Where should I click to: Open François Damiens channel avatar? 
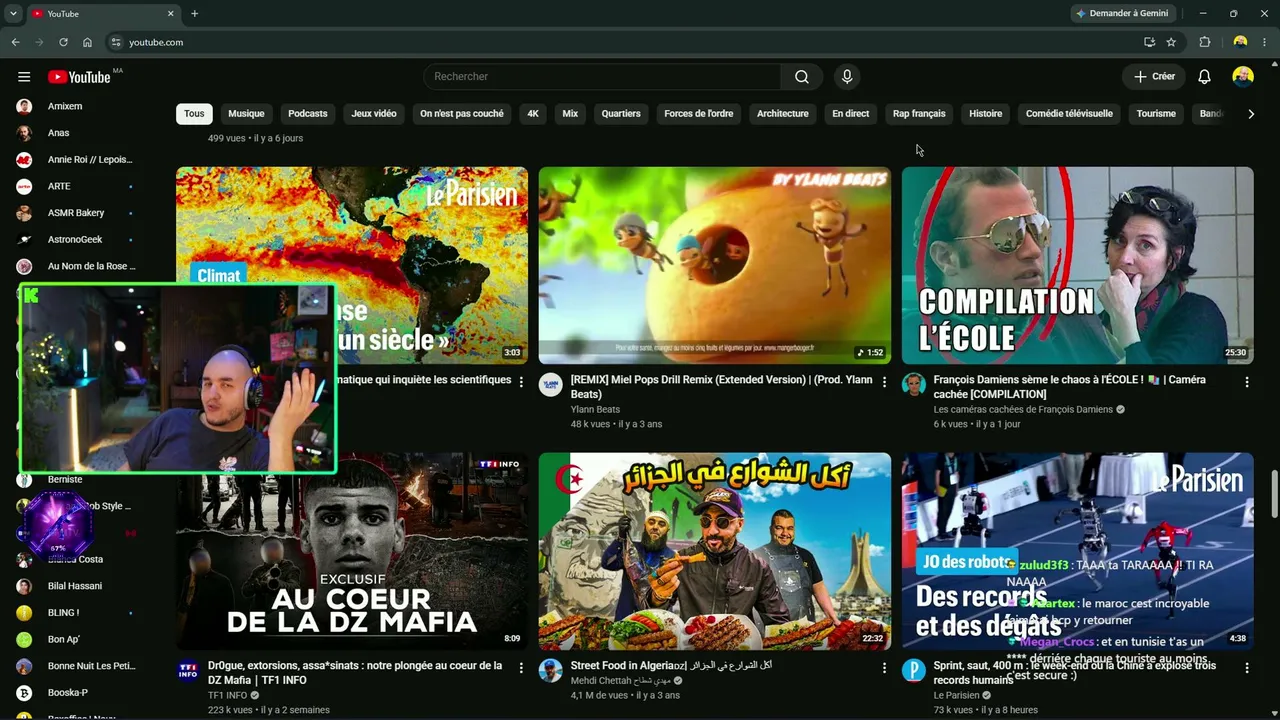click(914, 385)
